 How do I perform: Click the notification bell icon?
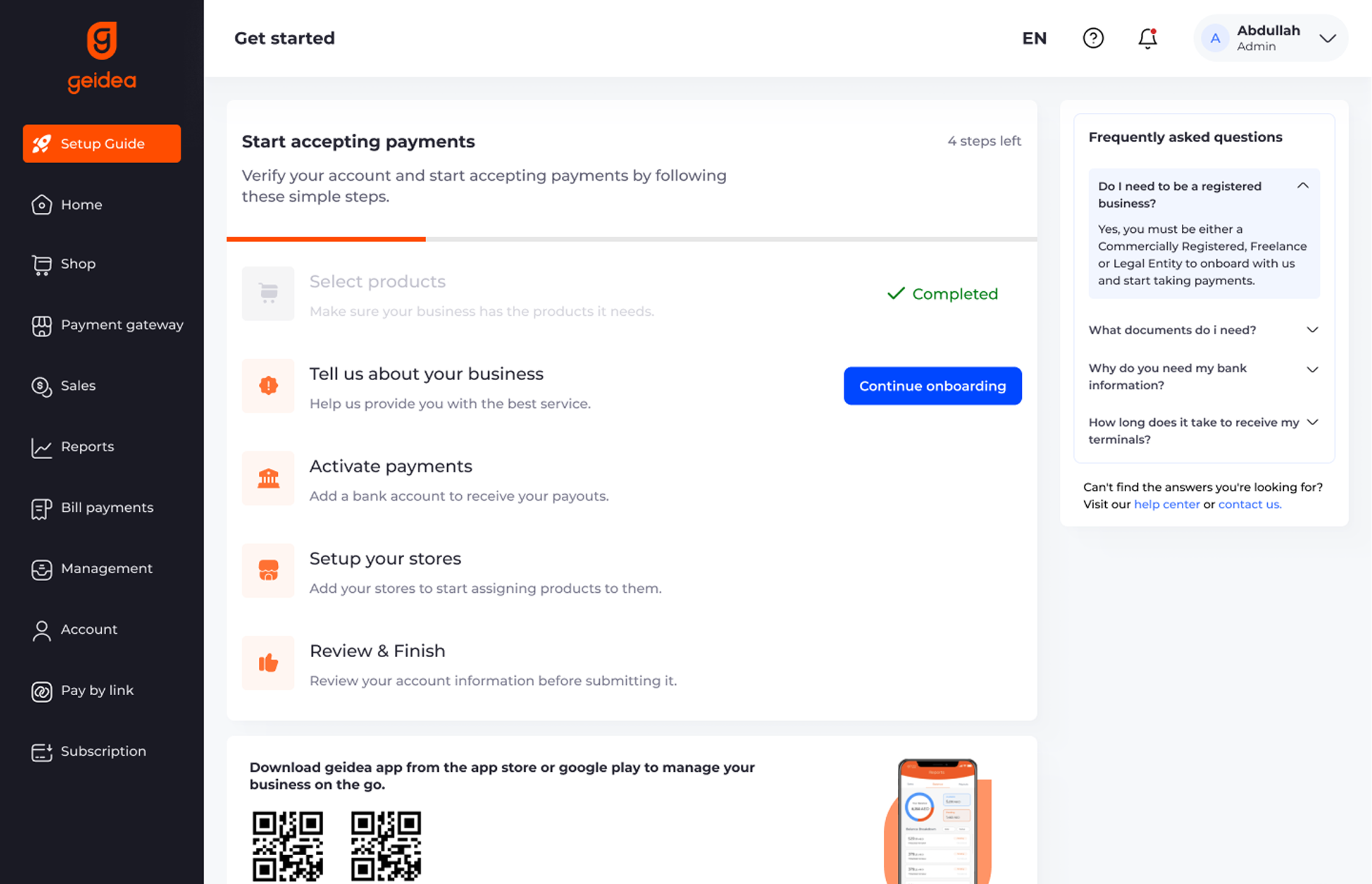pos(1146,38)
